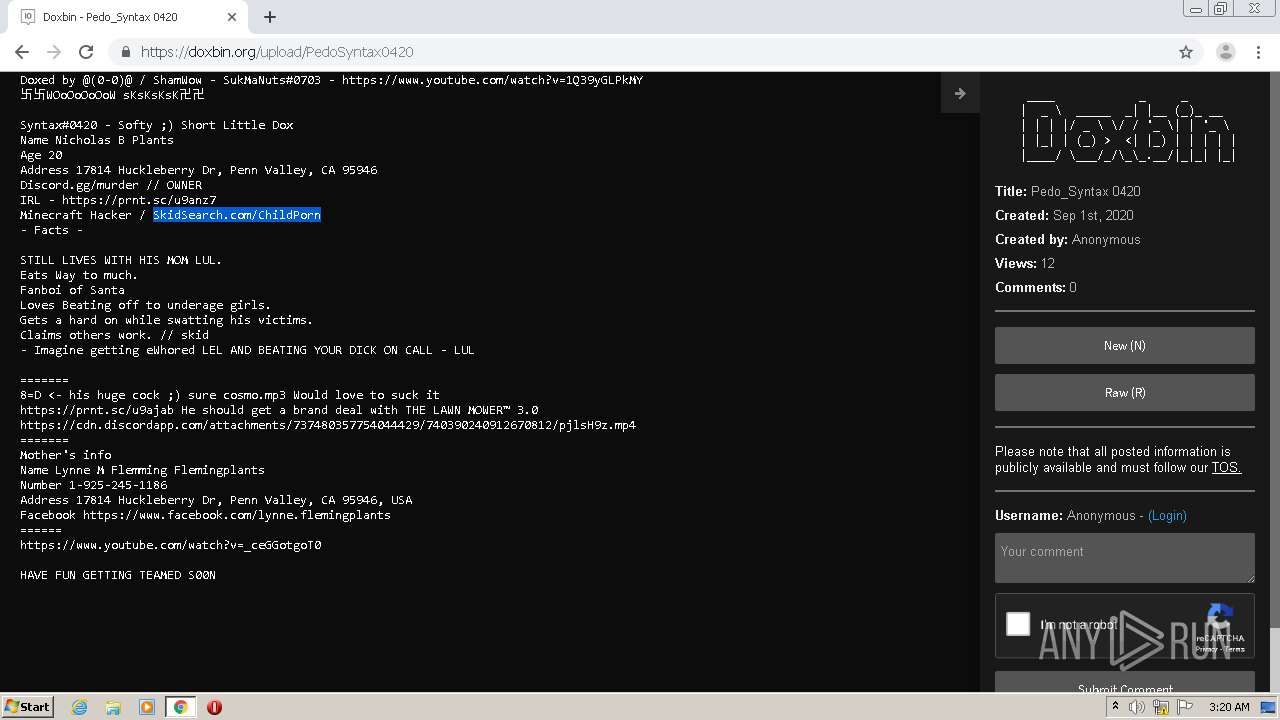Screen dimensions: 1280x720
Task: Go back to the previous page
Action: (22, 52)
